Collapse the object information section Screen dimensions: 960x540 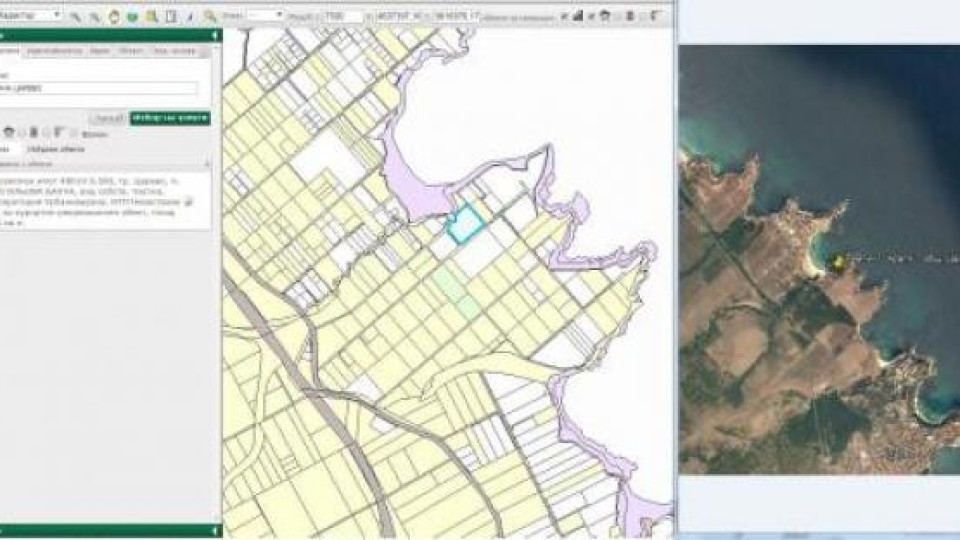(x=207, y=163)
